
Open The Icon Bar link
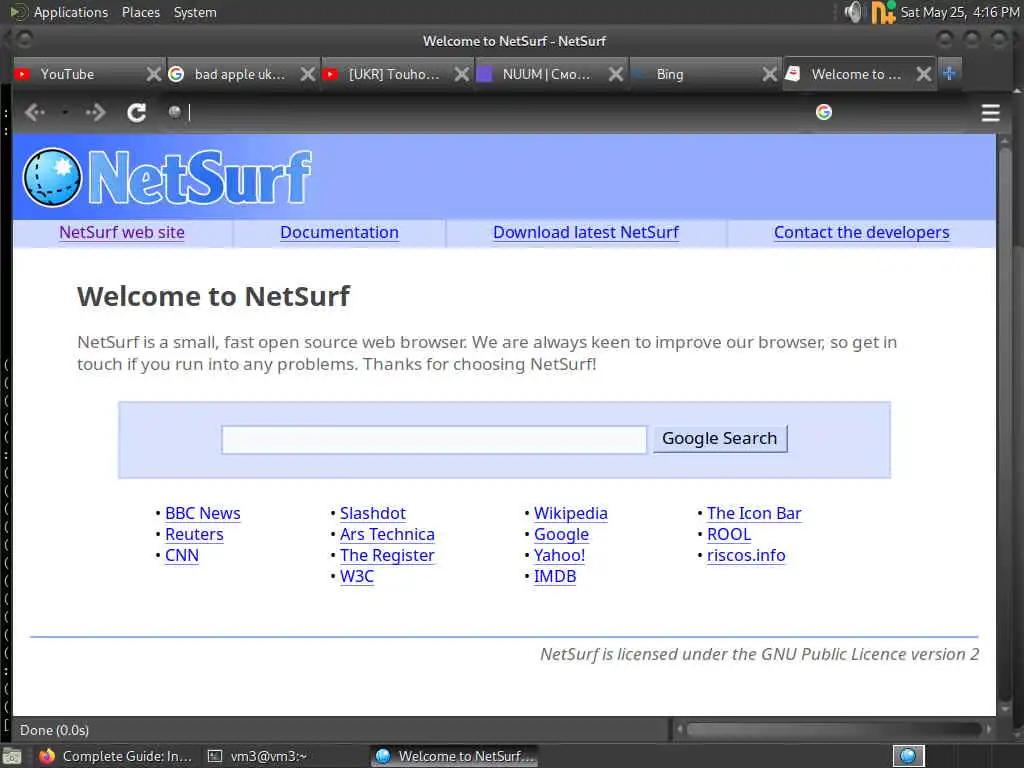(754, 513)
